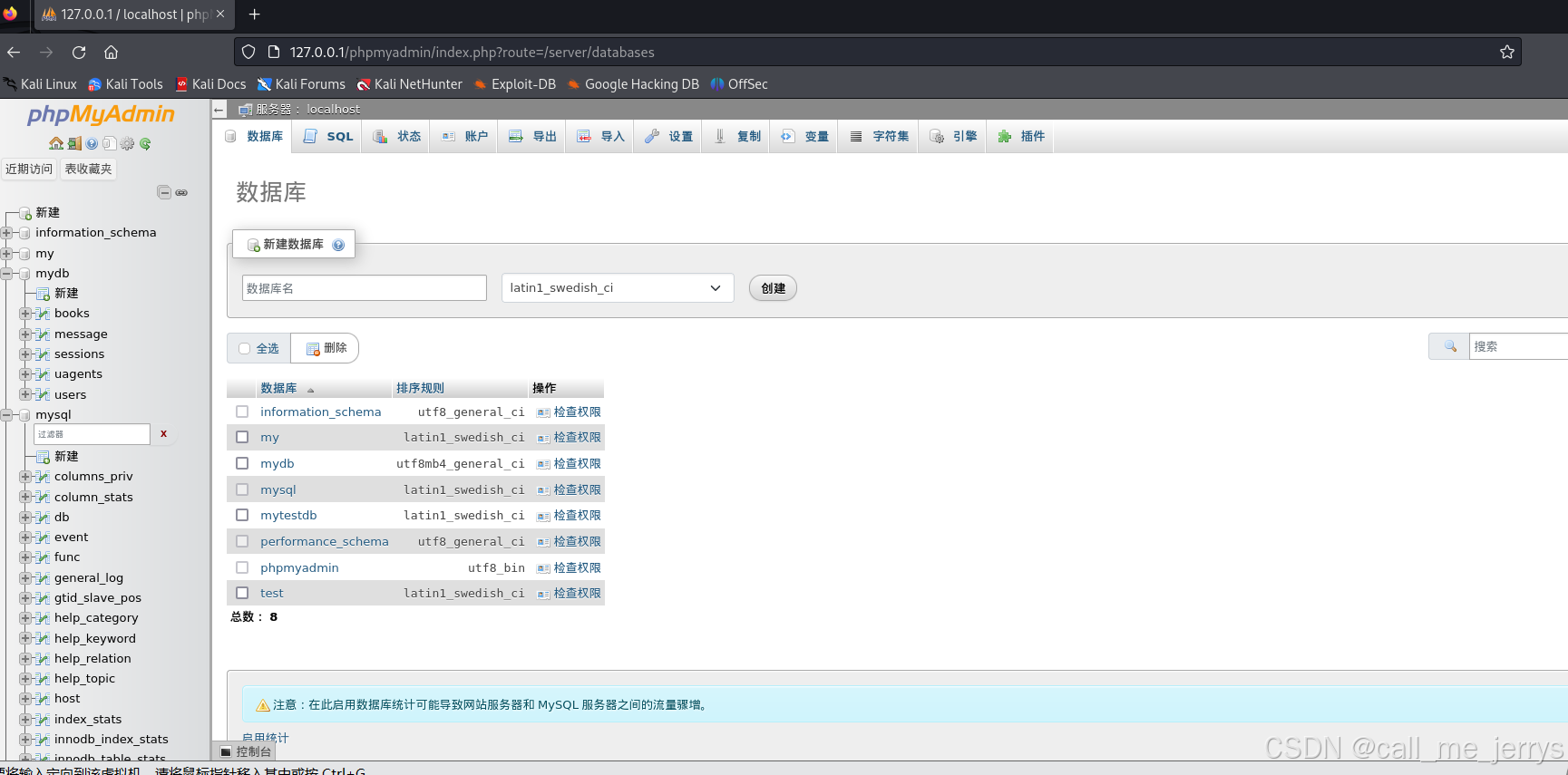Viewport: 1568px width, 775px height.
Task: Open the 近期访问 recent list
Action: coord(29,169)
